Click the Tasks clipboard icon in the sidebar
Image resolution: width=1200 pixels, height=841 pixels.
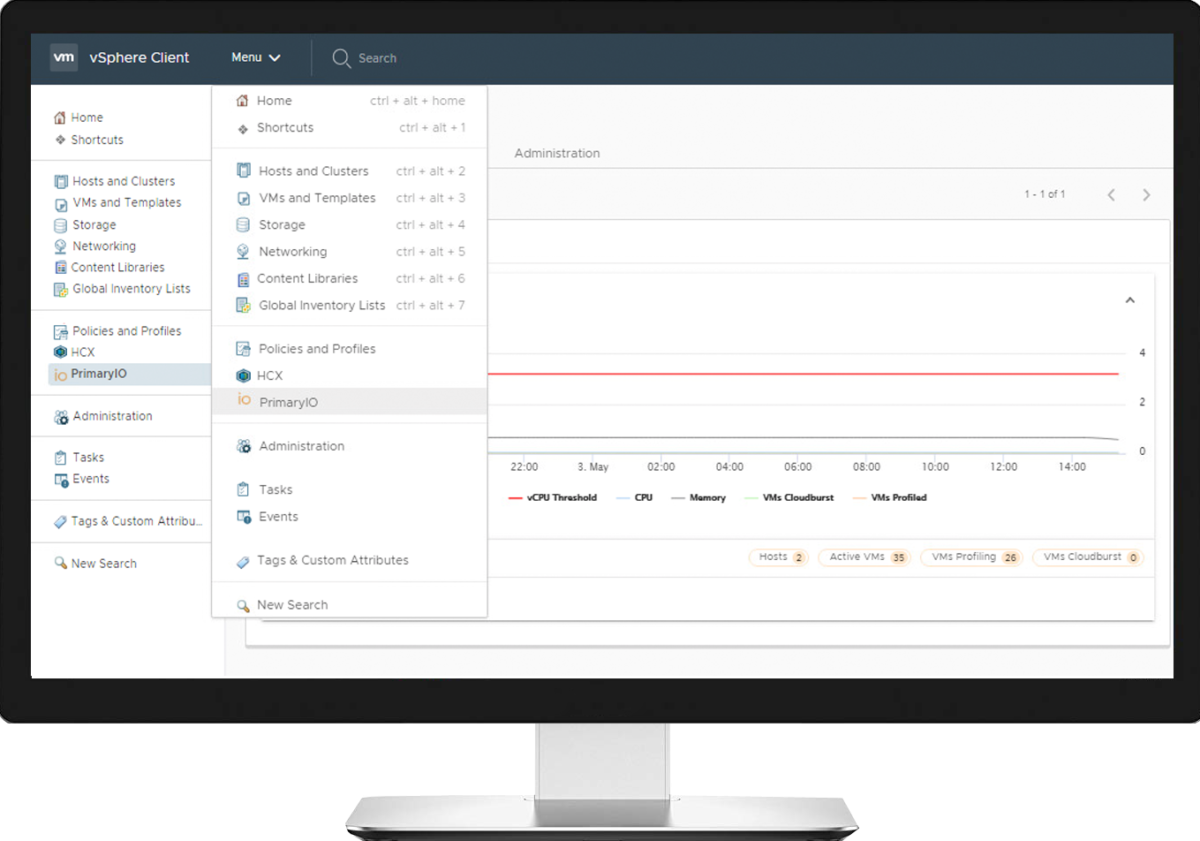pos(61,458)
